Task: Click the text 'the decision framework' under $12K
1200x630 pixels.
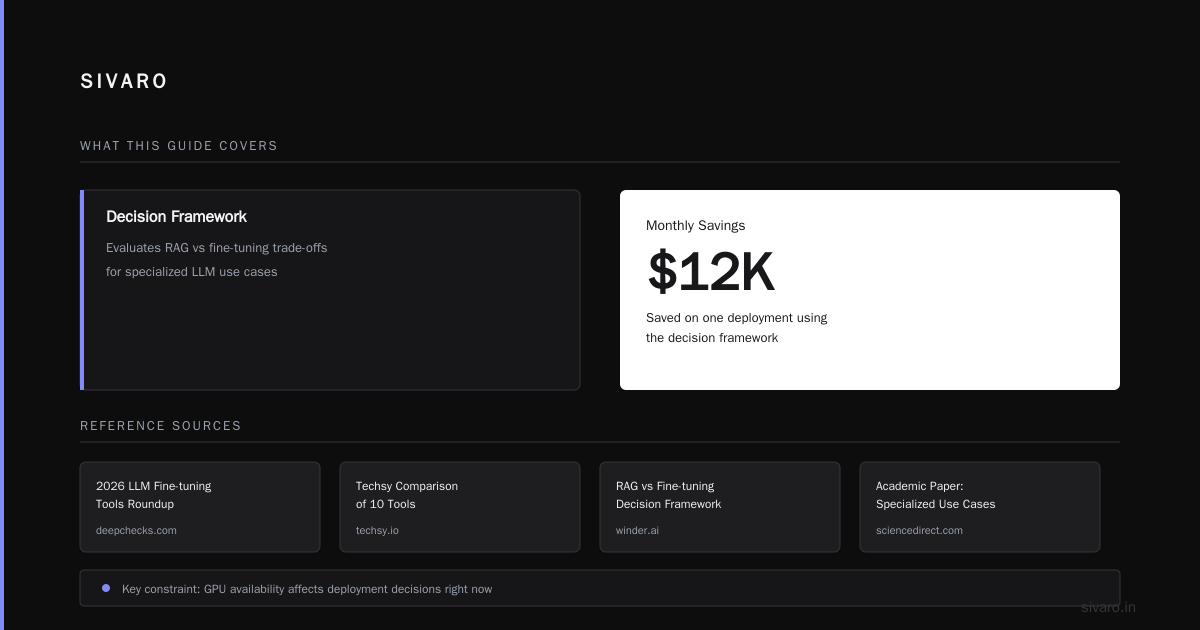Action: tap(712, 338)
